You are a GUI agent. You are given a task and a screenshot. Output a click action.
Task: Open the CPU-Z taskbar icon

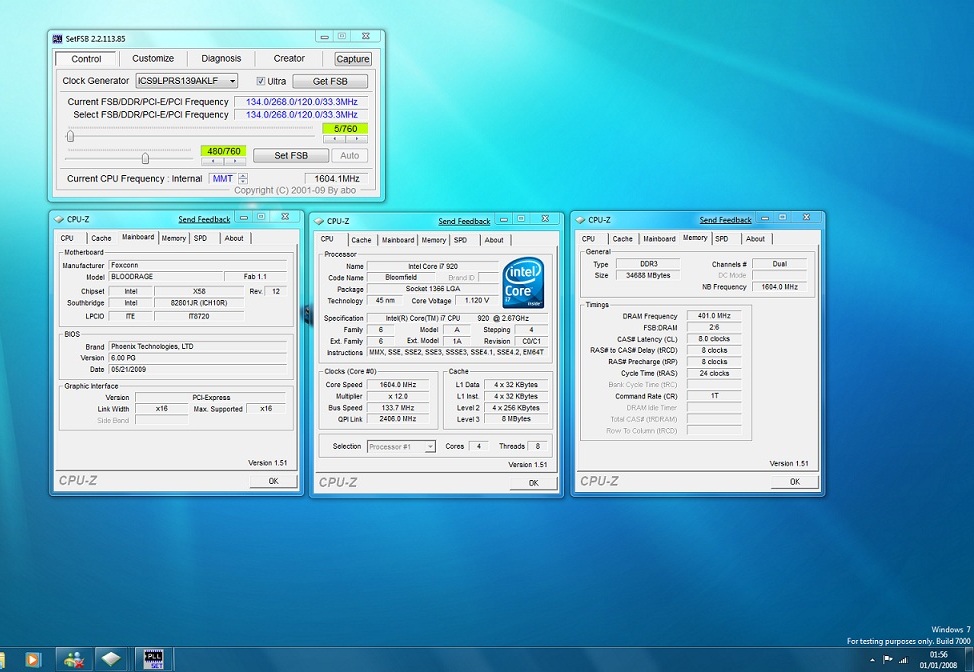111,659
